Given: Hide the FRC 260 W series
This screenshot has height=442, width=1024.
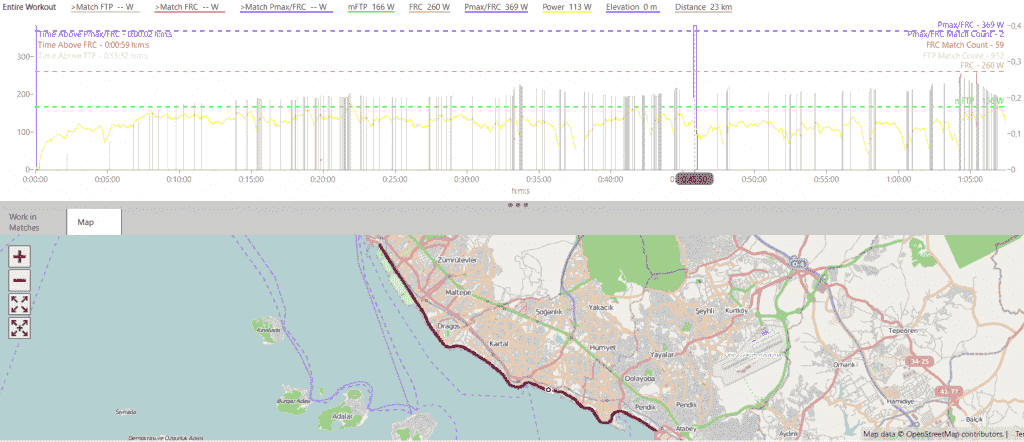Looking at the screenshot, I should [x=430, y=7].
